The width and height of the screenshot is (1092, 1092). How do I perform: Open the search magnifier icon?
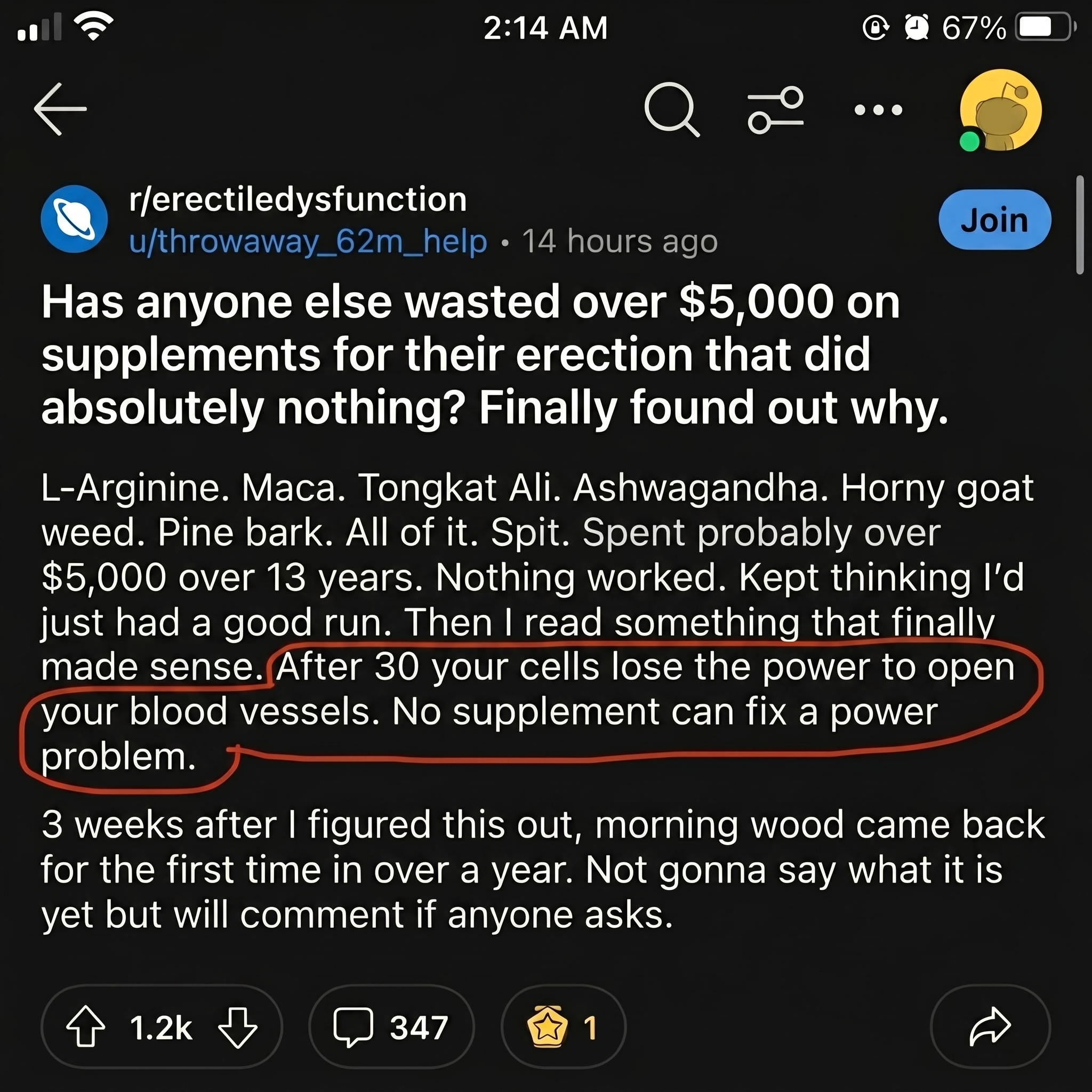[x=671, y=110]
